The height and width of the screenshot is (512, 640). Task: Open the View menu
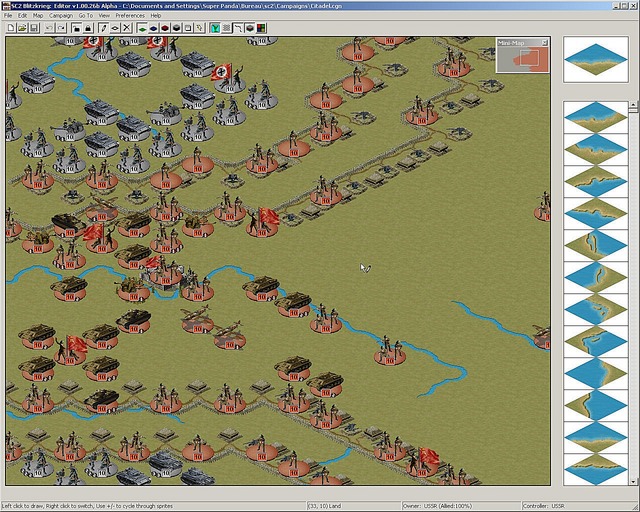click(104, 16)
